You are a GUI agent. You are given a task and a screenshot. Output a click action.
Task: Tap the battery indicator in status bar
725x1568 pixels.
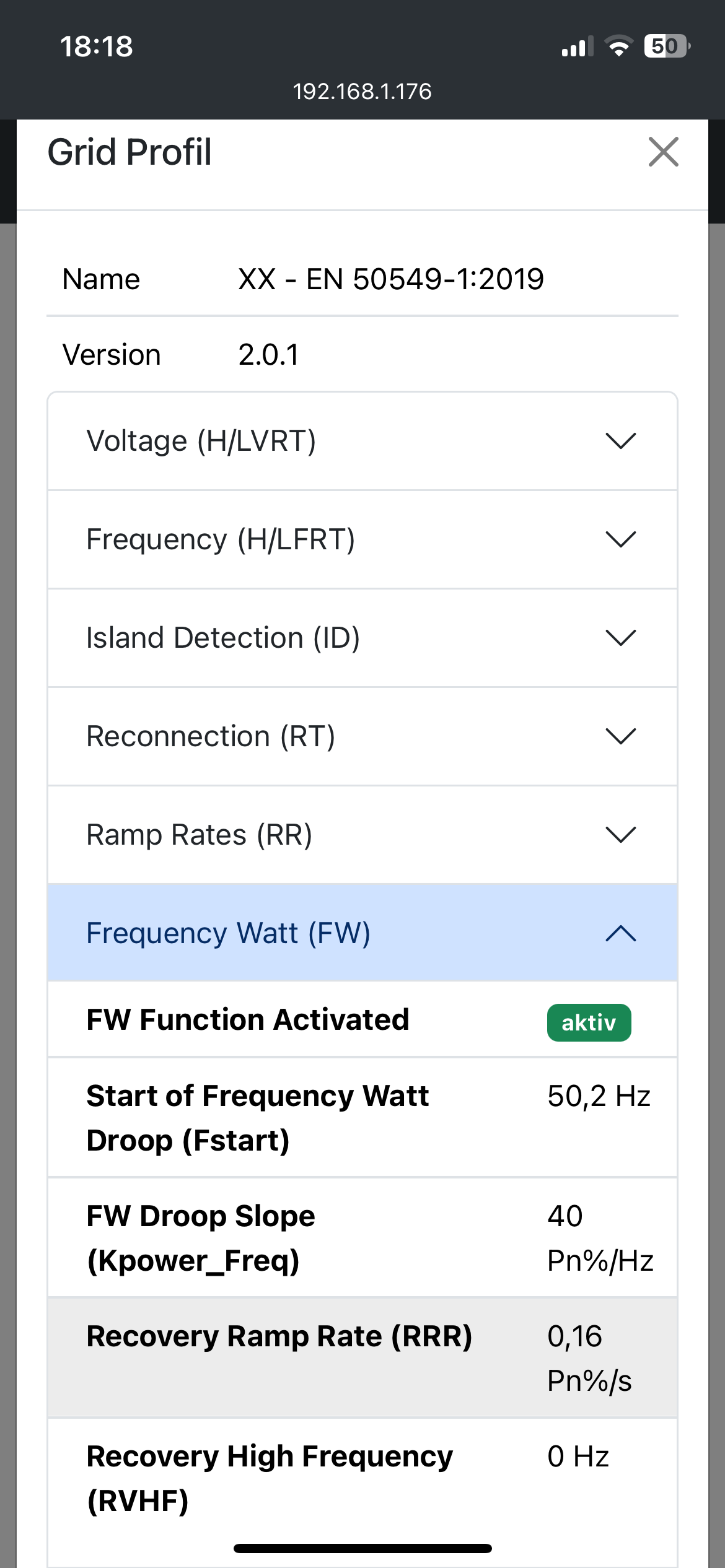tap(667, 46)
